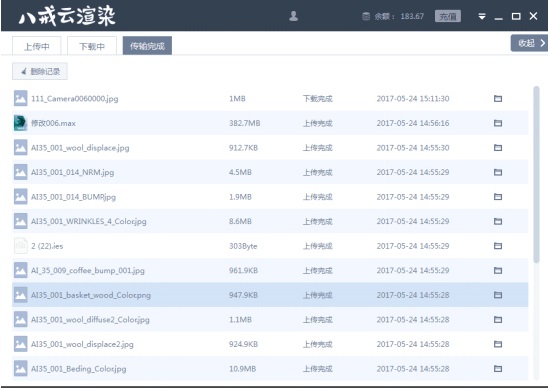Open the title bar dropdown menu arrow

coord(482,16)
